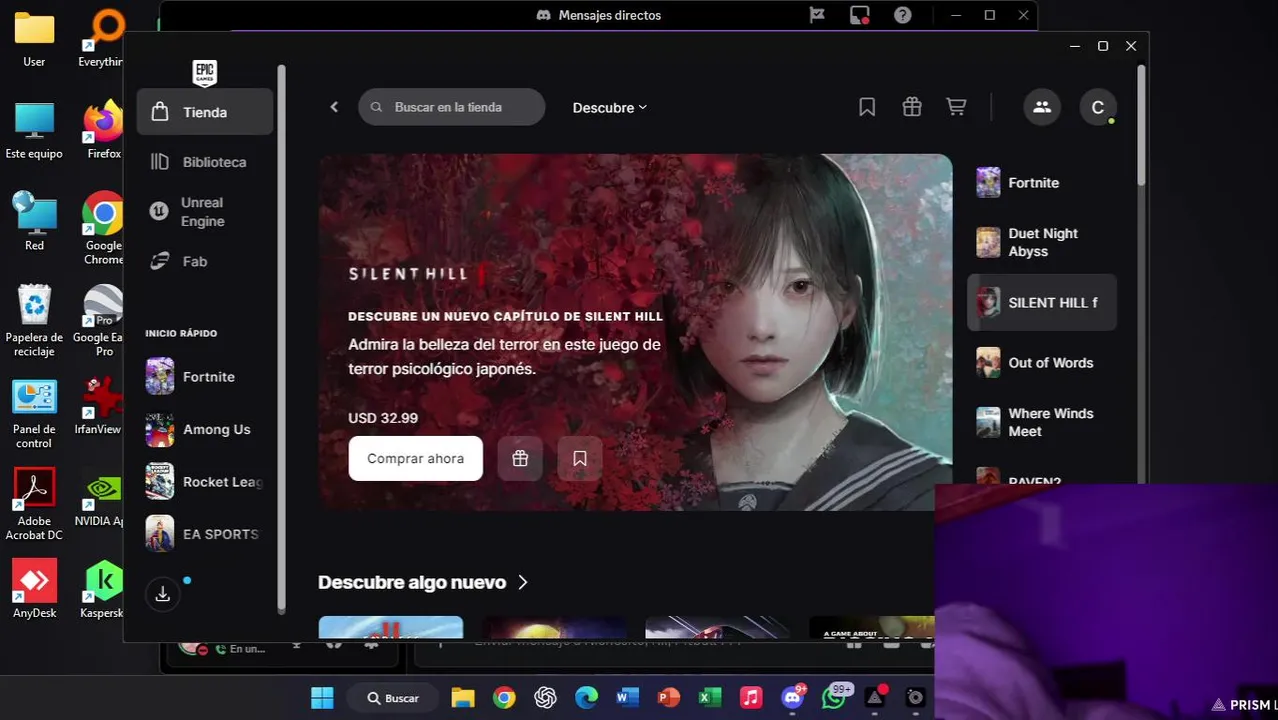Gift Silent Hill f via banner button
1278x720 pixels.
point(520,458)
